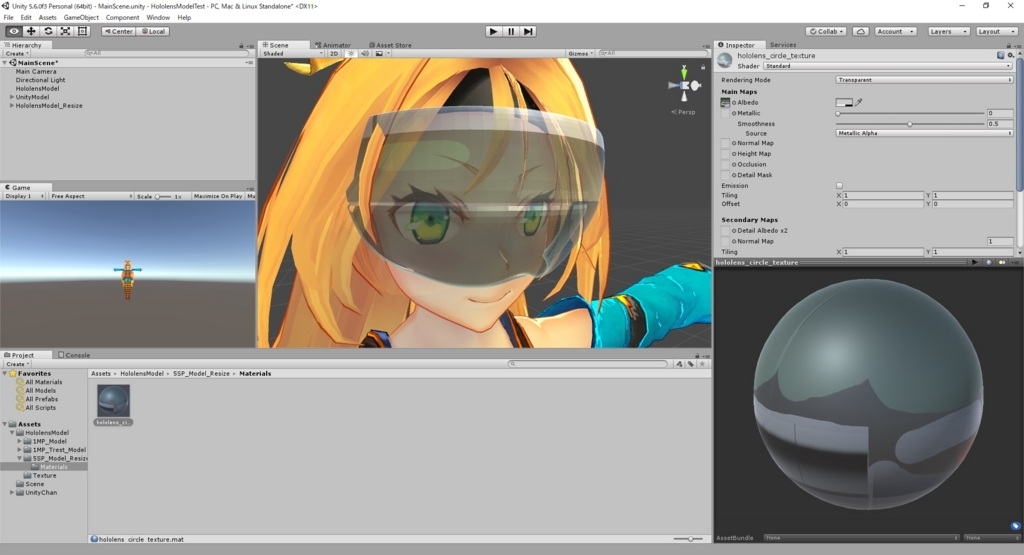
Task: Select hololens_circle_texture material thumbnail
Action: click(x=114, y=401)
